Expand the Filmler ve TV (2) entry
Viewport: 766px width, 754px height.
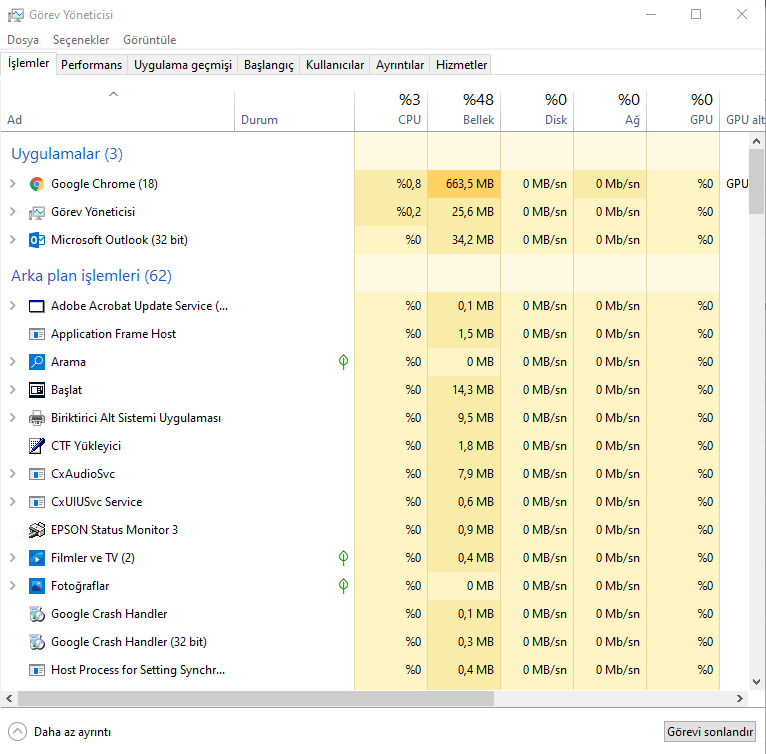pyautogui.click(x=13, y=558)
